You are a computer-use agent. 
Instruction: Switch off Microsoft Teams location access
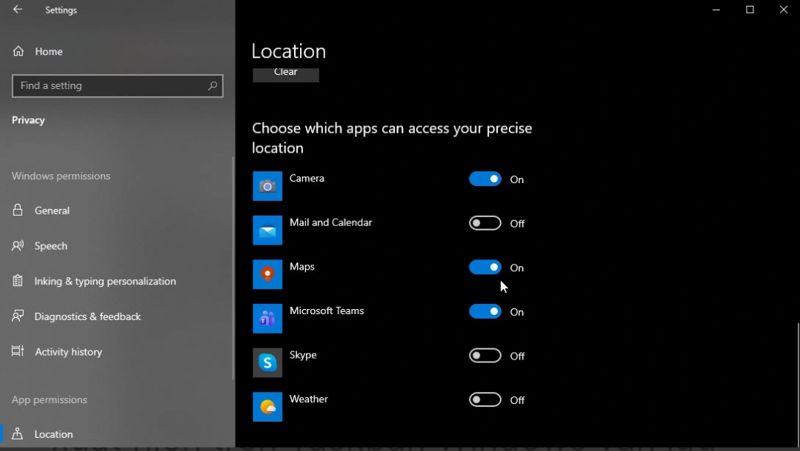coord(485,311)
